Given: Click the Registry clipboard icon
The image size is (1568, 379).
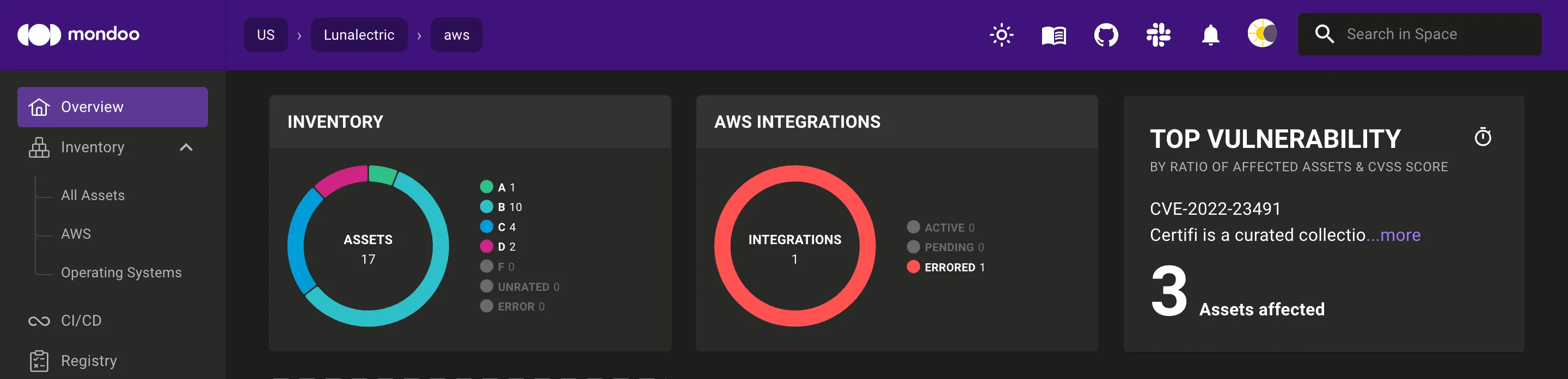Looking at the screenshot, I should tap(39, 361).
